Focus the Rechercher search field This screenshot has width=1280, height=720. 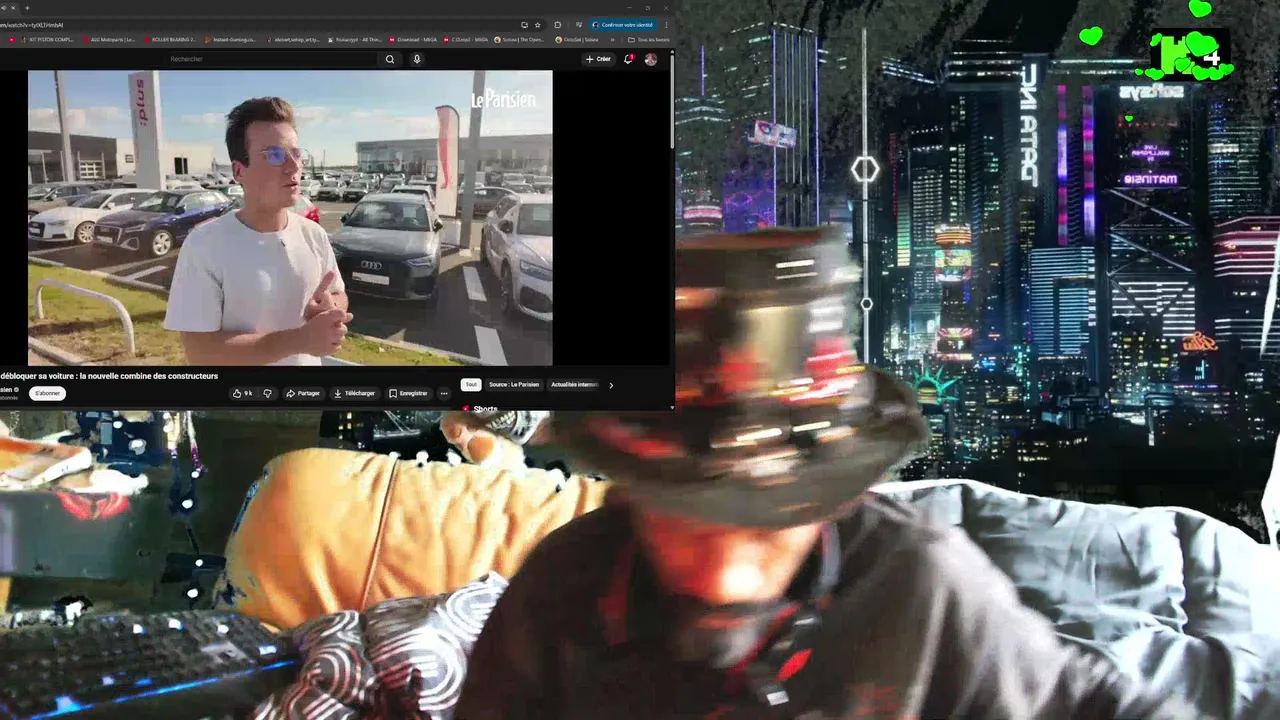pos(272,59)
